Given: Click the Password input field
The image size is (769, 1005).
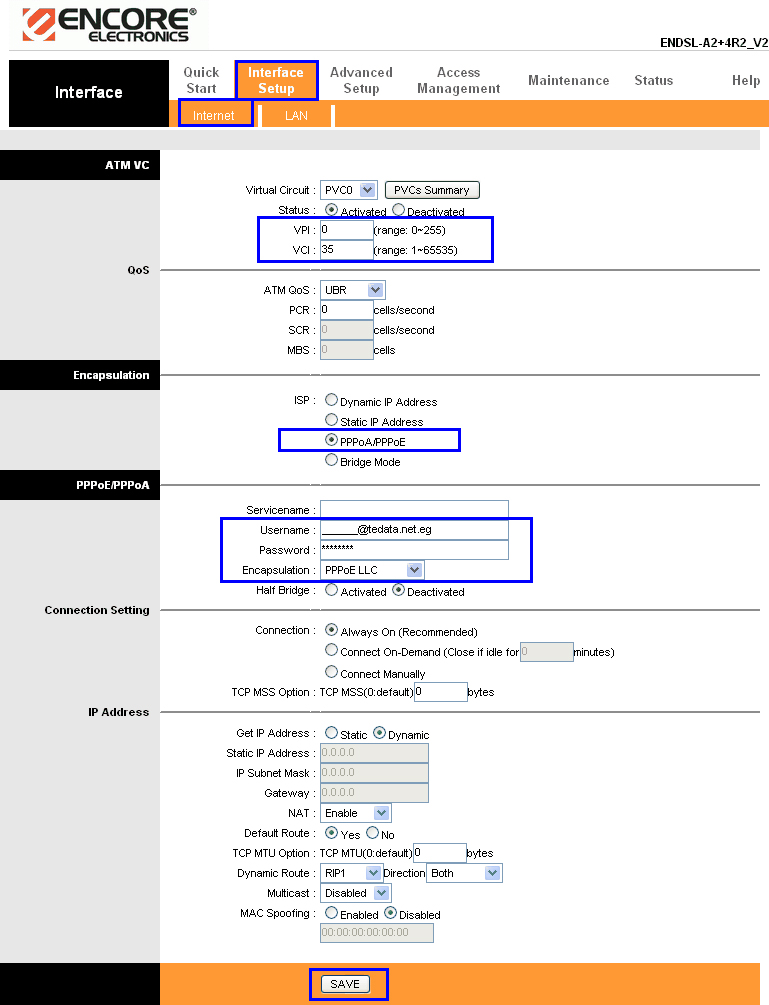Looking at the screenshot, I should [415, 550].
